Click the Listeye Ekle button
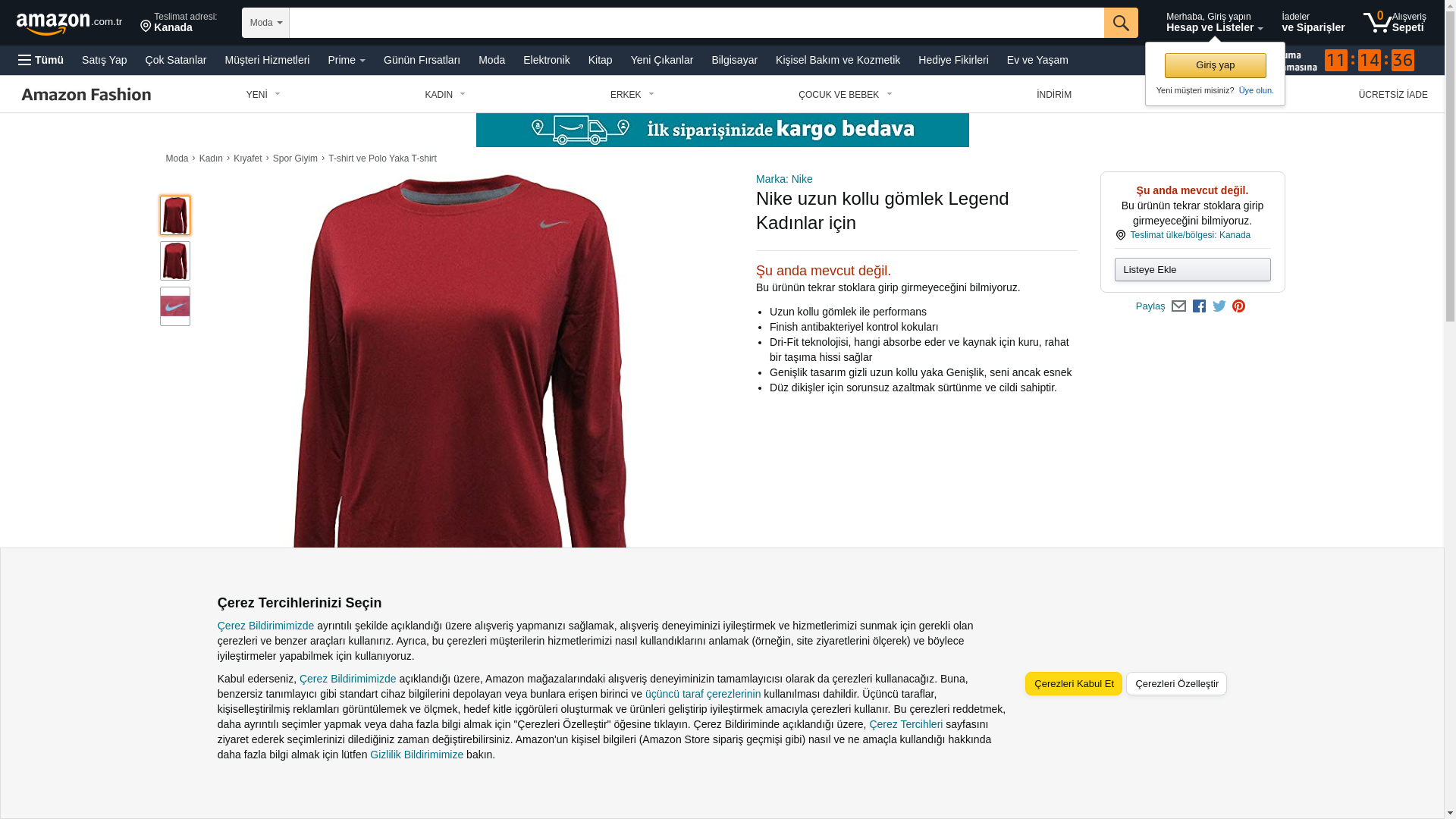Viewport: 1456px width, 819px height. tap(1192, 270)
